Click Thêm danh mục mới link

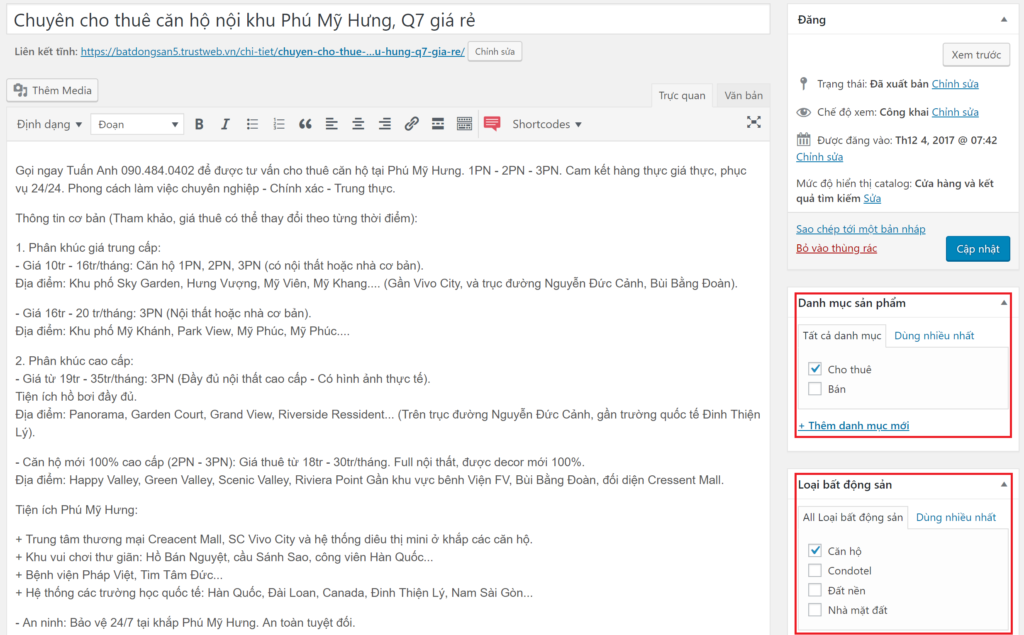[853, 426]
